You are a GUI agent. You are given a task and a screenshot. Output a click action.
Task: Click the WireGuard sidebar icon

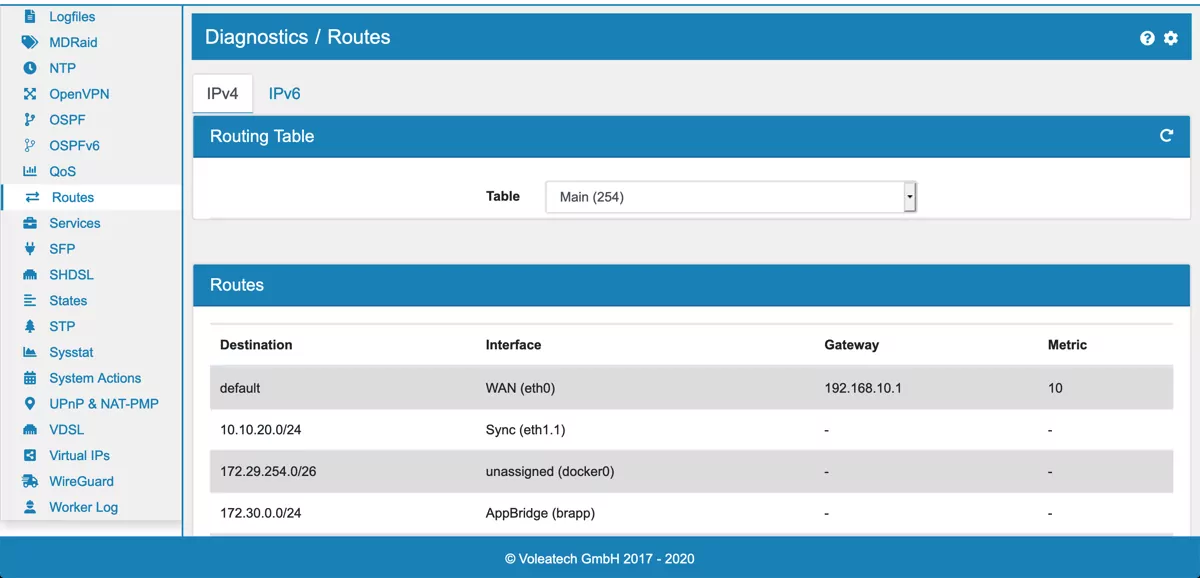pyautogui.click(x=29, y=481)
